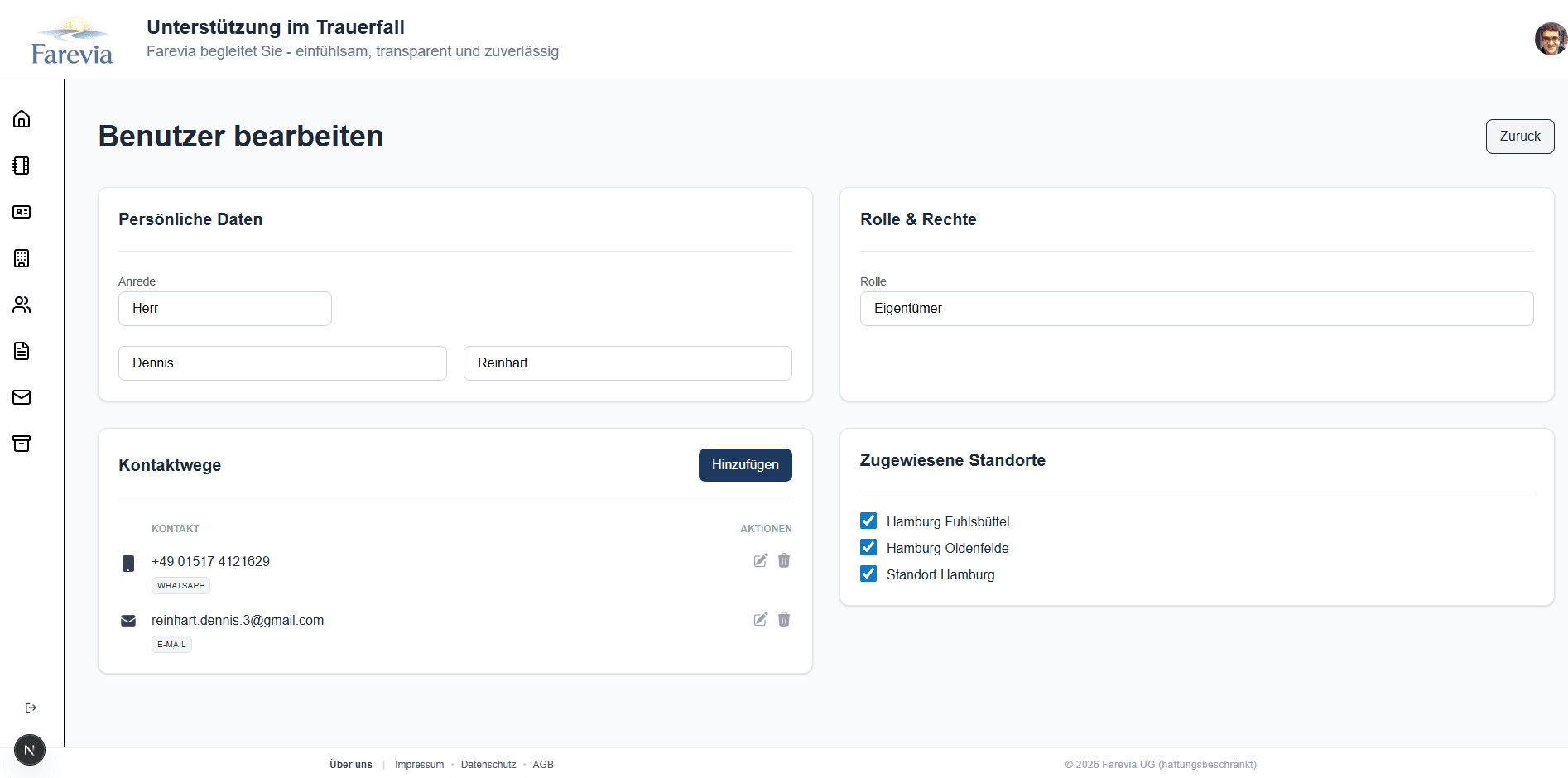The image size is (1568, 778).
Task: Open the Anrede dropdown showing Herr
Action: [x=225, y=309]
